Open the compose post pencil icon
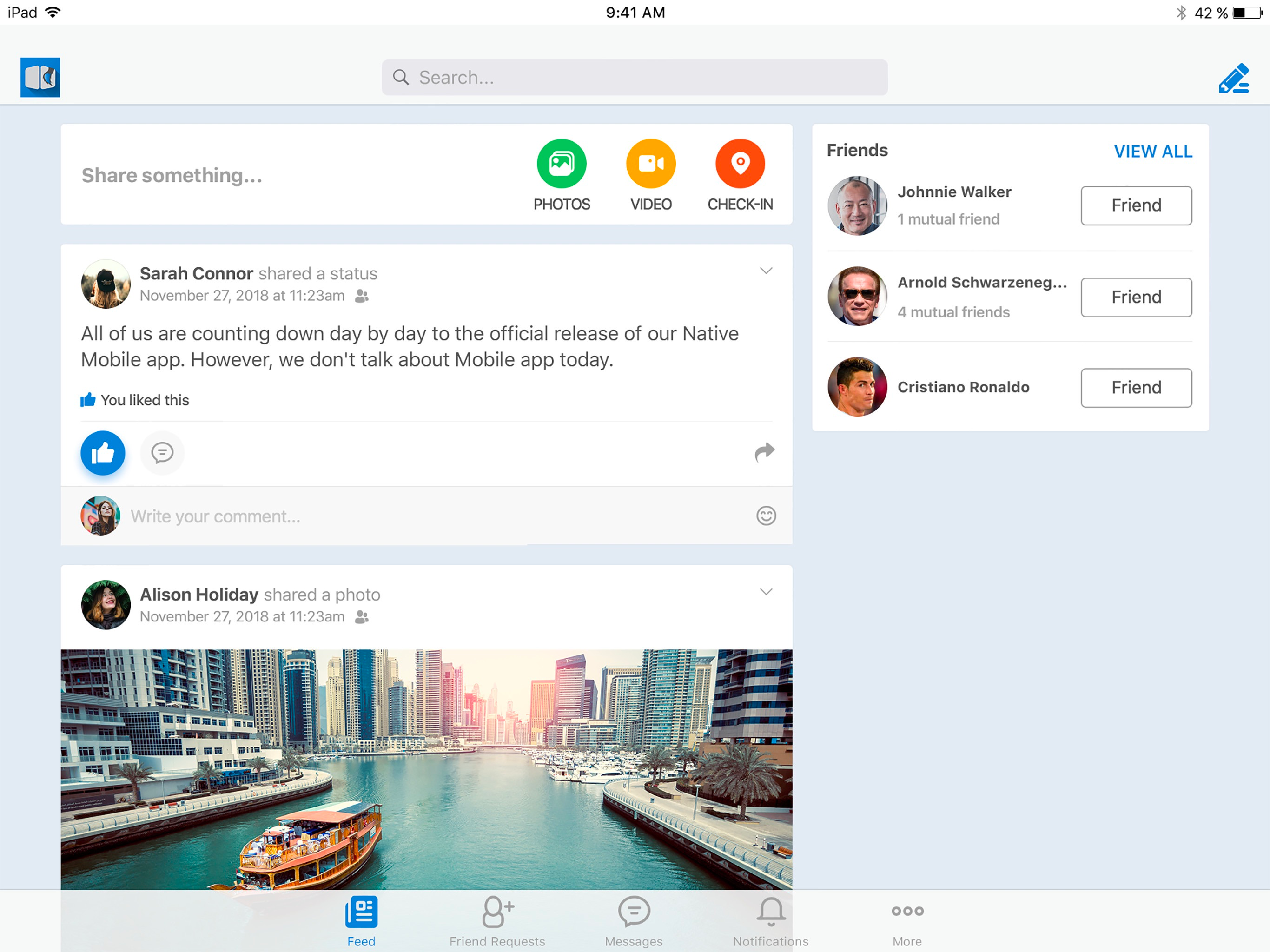 1233,78
